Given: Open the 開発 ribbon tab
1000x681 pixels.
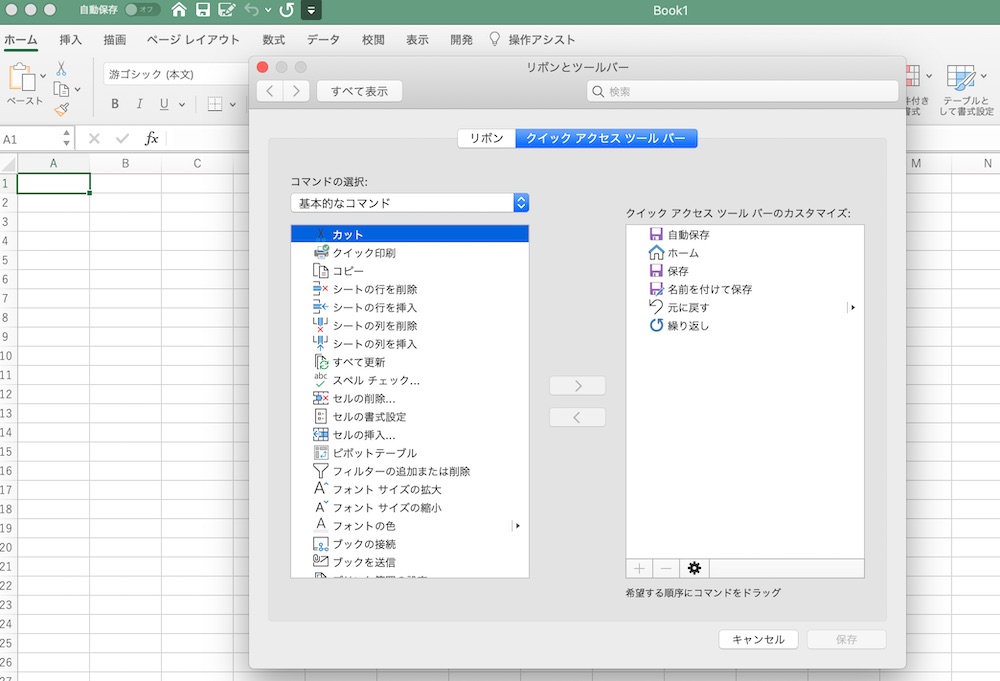Looking at the screenshot, I should pos(461,40).
